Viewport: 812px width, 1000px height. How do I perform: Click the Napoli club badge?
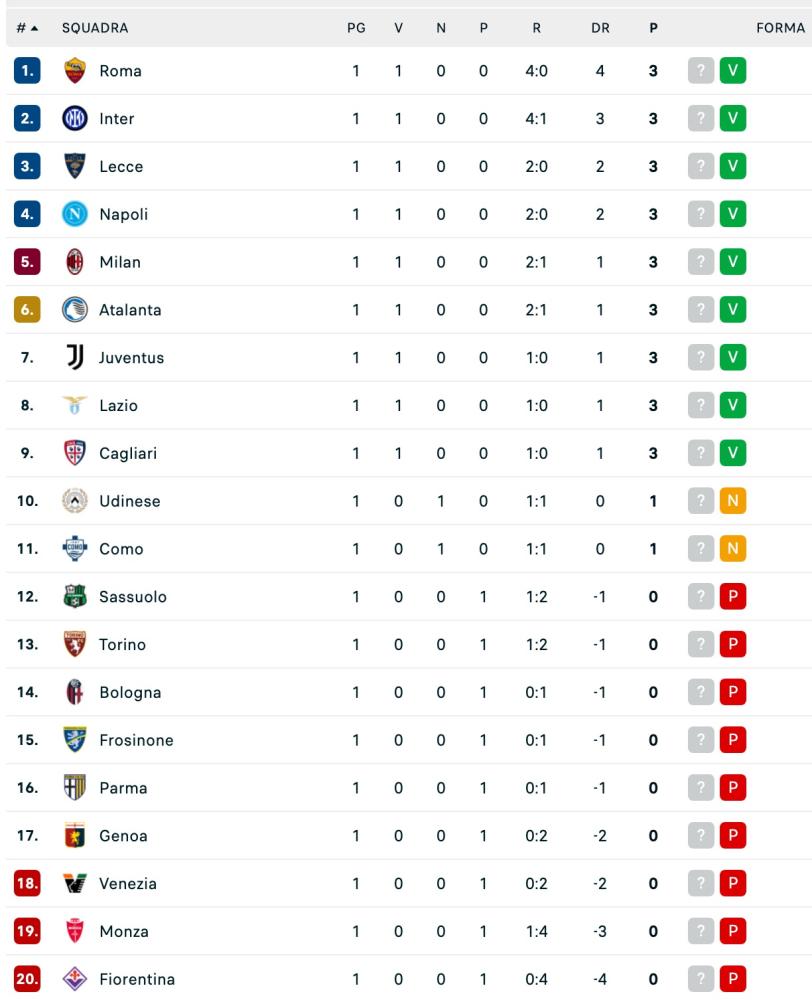tap(75, 214)
